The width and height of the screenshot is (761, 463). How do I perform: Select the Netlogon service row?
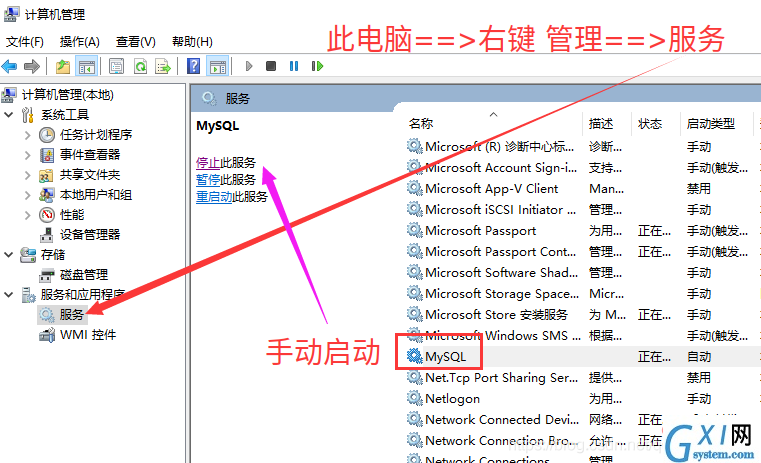click(x=582, y=398)
